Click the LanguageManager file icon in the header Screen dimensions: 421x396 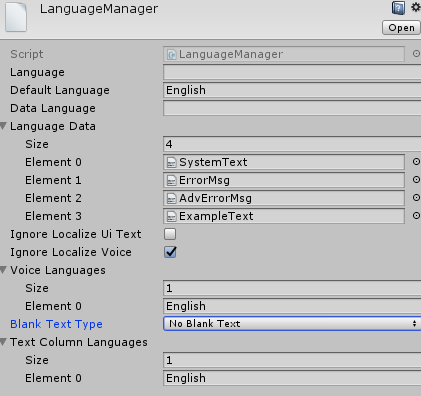tap(16, 17)
